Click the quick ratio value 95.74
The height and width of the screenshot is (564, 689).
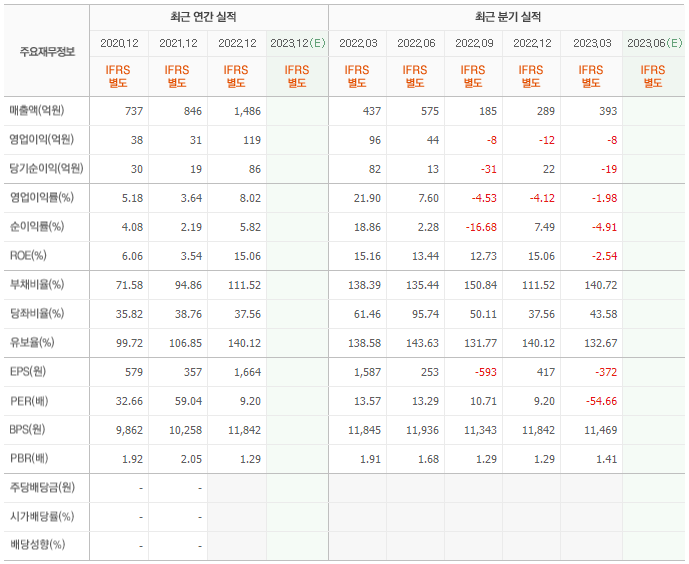point(425,314)
